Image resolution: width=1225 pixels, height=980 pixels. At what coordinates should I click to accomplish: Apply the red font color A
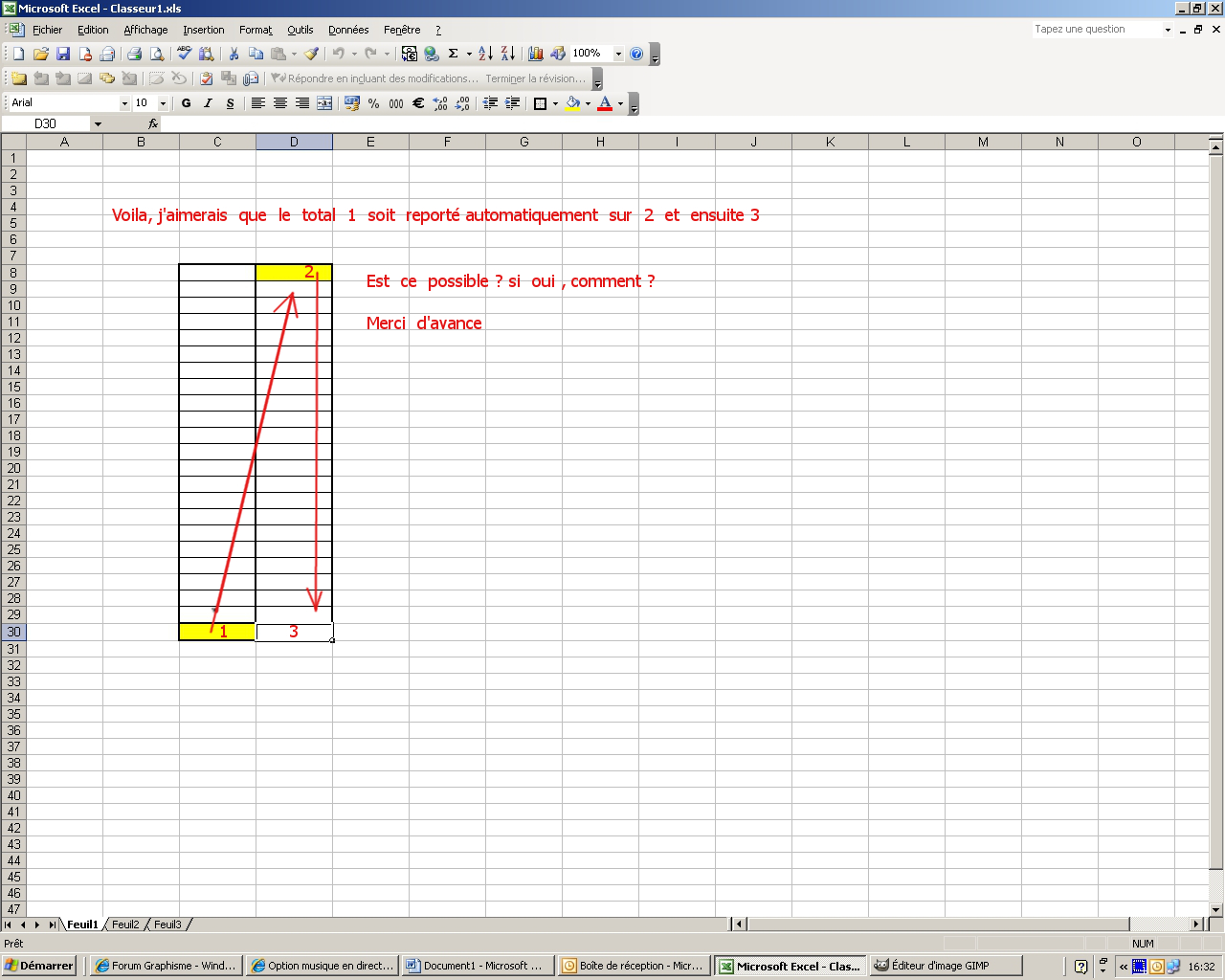(x=605, y=103)
